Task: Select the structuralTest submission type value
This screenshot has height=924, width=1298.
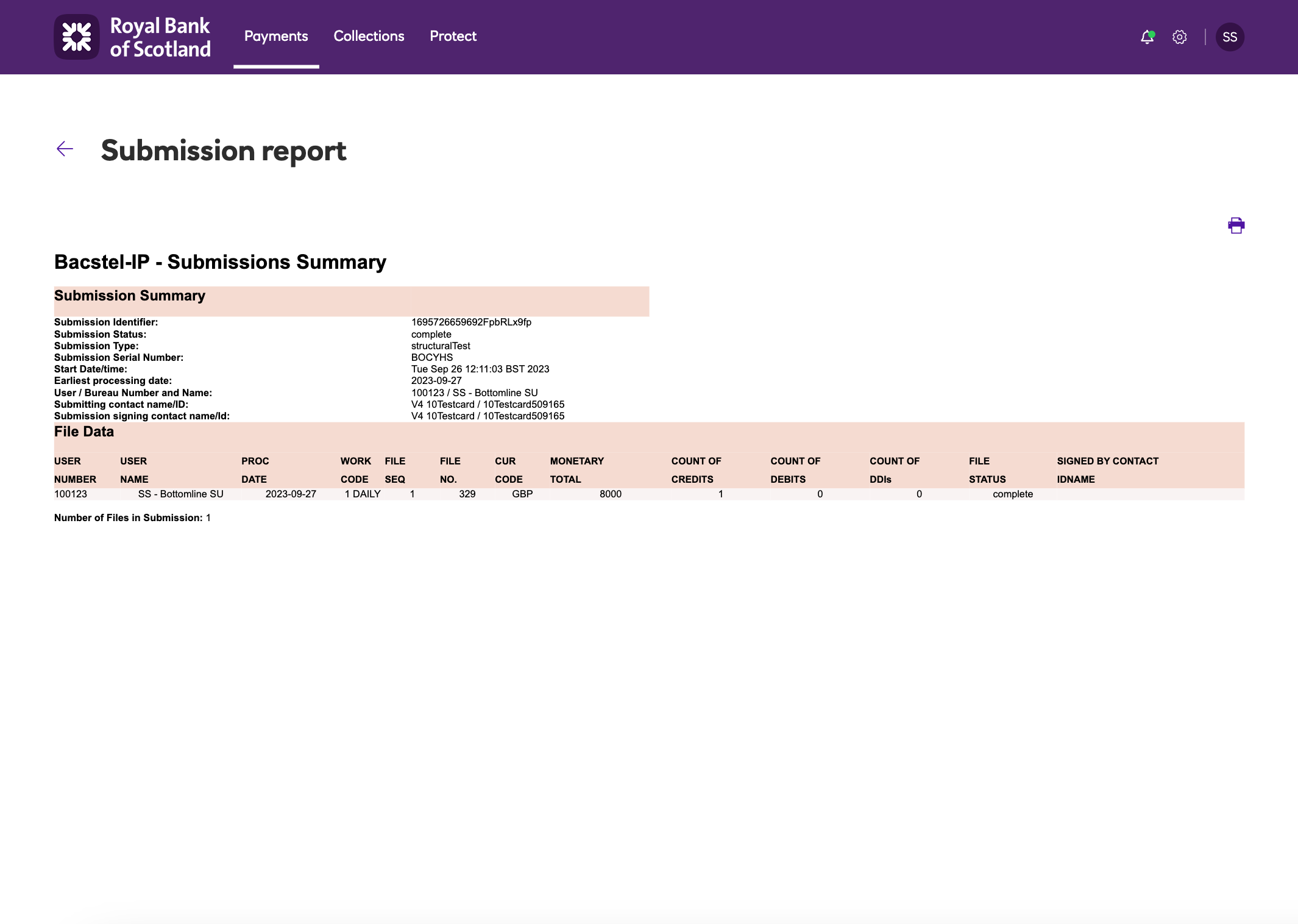Action: (441, 346)
